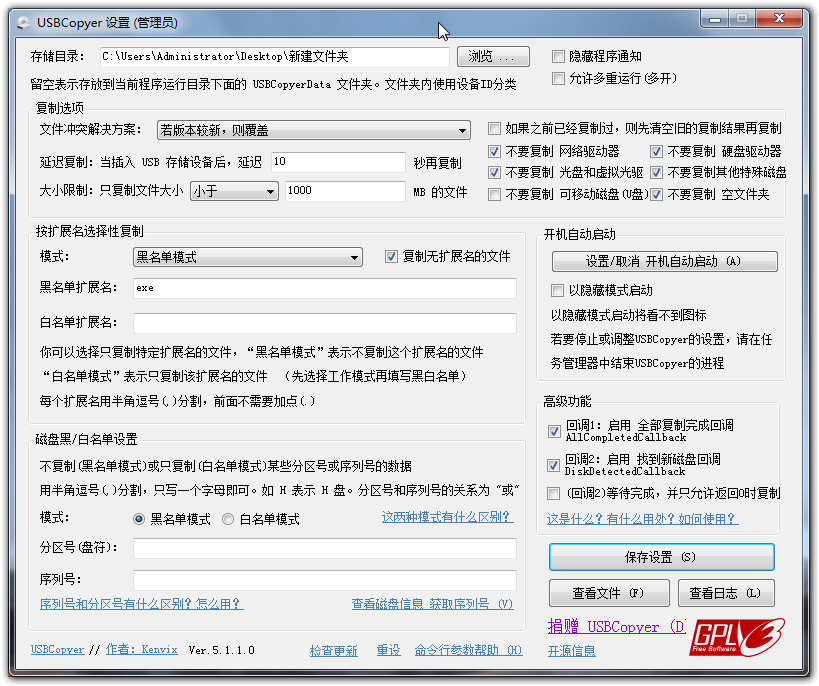Screen dimensions: 819x686
Task: Open 大小限制 小于 dropdown
Action: 234,191
